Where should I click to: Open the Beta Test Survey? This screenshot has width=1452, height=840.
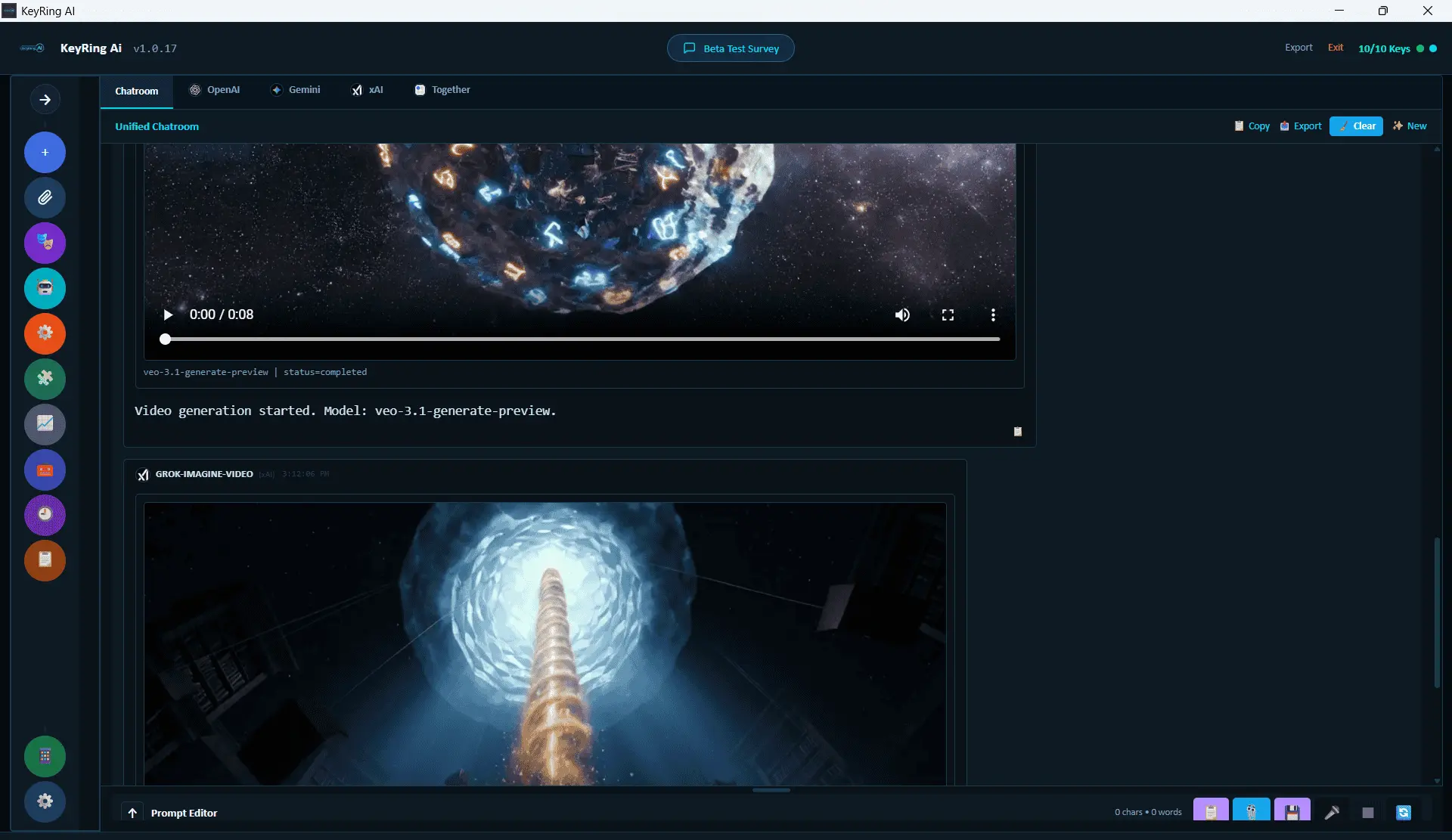(x=730, y=48)
